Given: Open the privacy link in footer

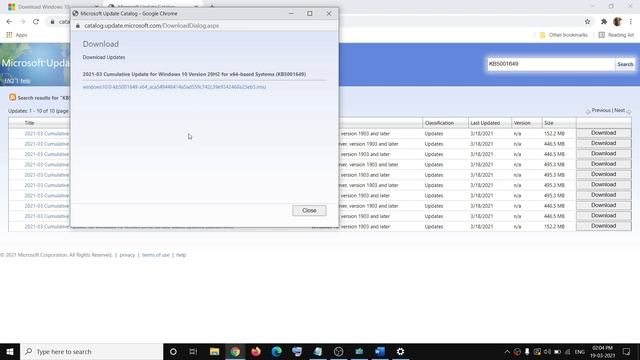Looking at the screenshot, I should pos(127,255).
